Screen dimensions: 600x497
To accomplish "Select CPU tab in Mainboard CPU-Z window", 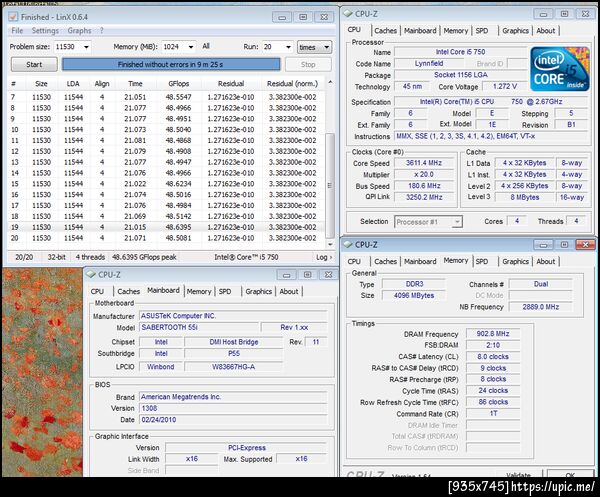I will pyautogui.click(x=97, y=291).
